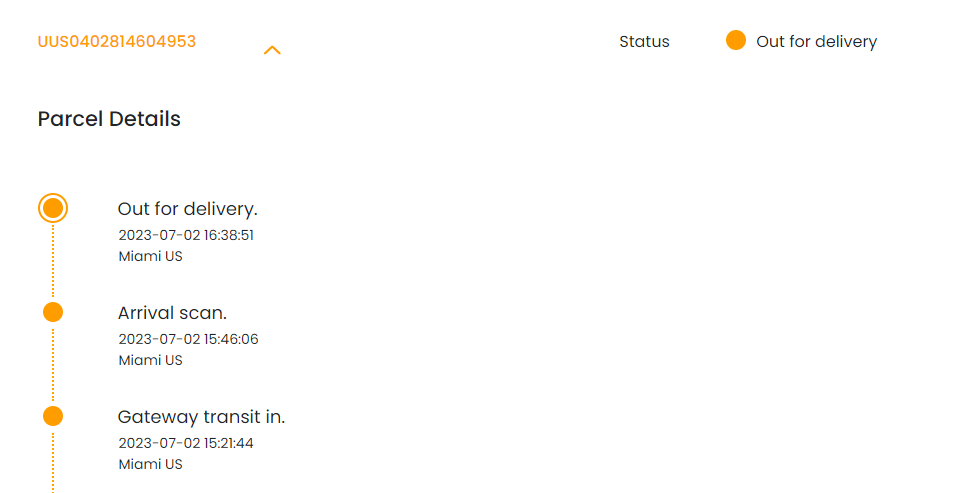Click the 15:21:44 timestamp
Image resolution: width=970 pixels, height=493 pixels.
[186, 443]
